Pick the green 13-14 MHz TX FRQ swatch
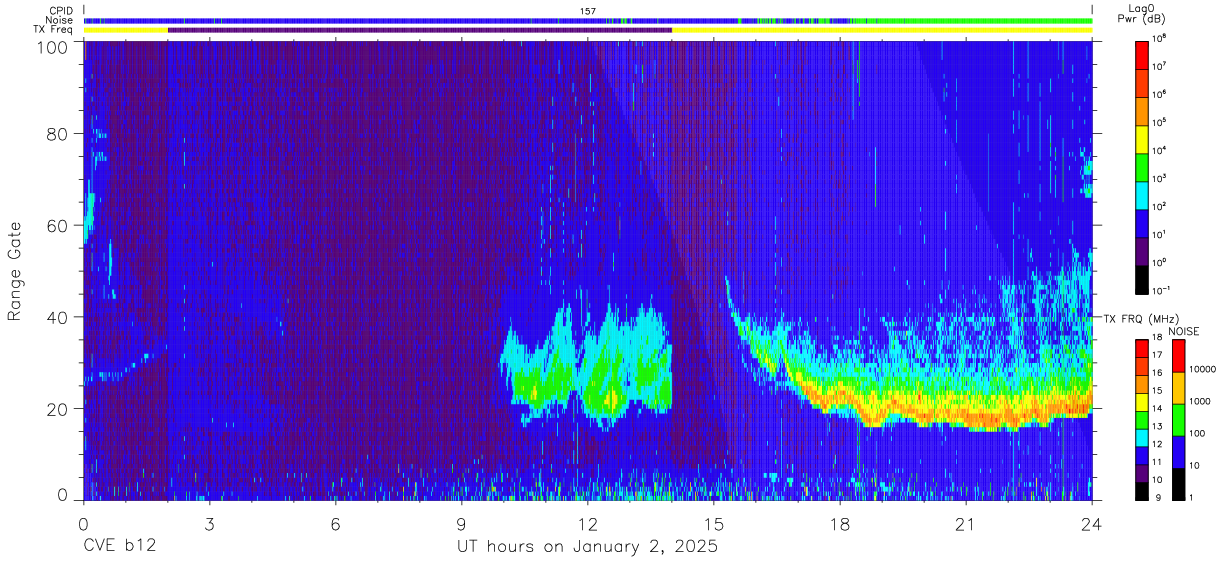 (x=1143, y=420)
